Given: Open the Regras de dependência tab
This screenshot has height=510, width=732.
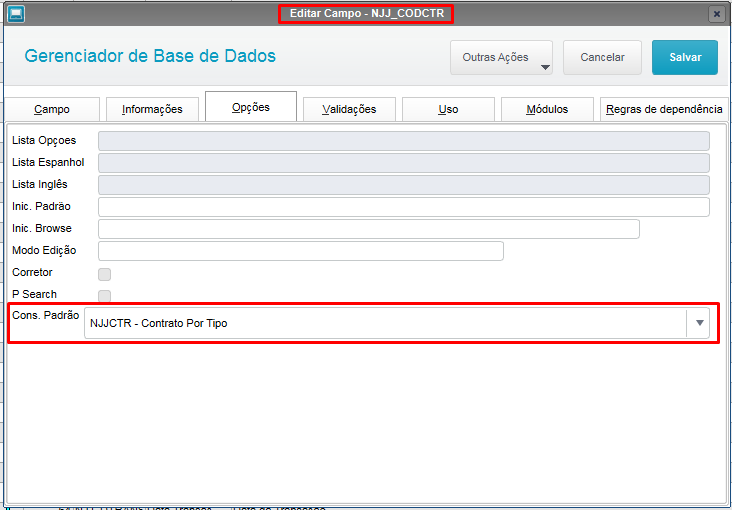Looking at the screenshot, I should point(664,109).
